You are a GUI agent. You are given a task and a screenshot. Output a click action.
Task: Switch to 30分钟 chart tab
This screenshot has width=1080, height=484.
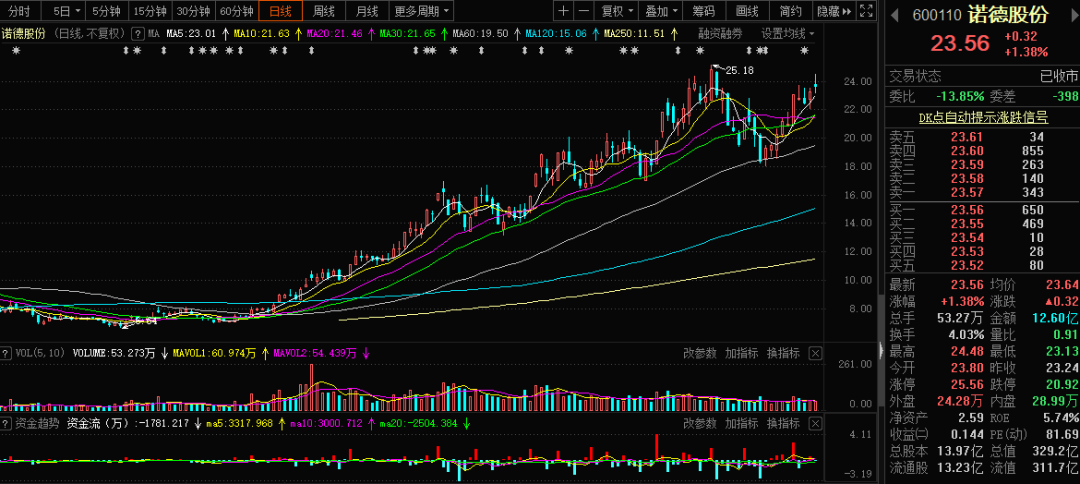(192, 11)
